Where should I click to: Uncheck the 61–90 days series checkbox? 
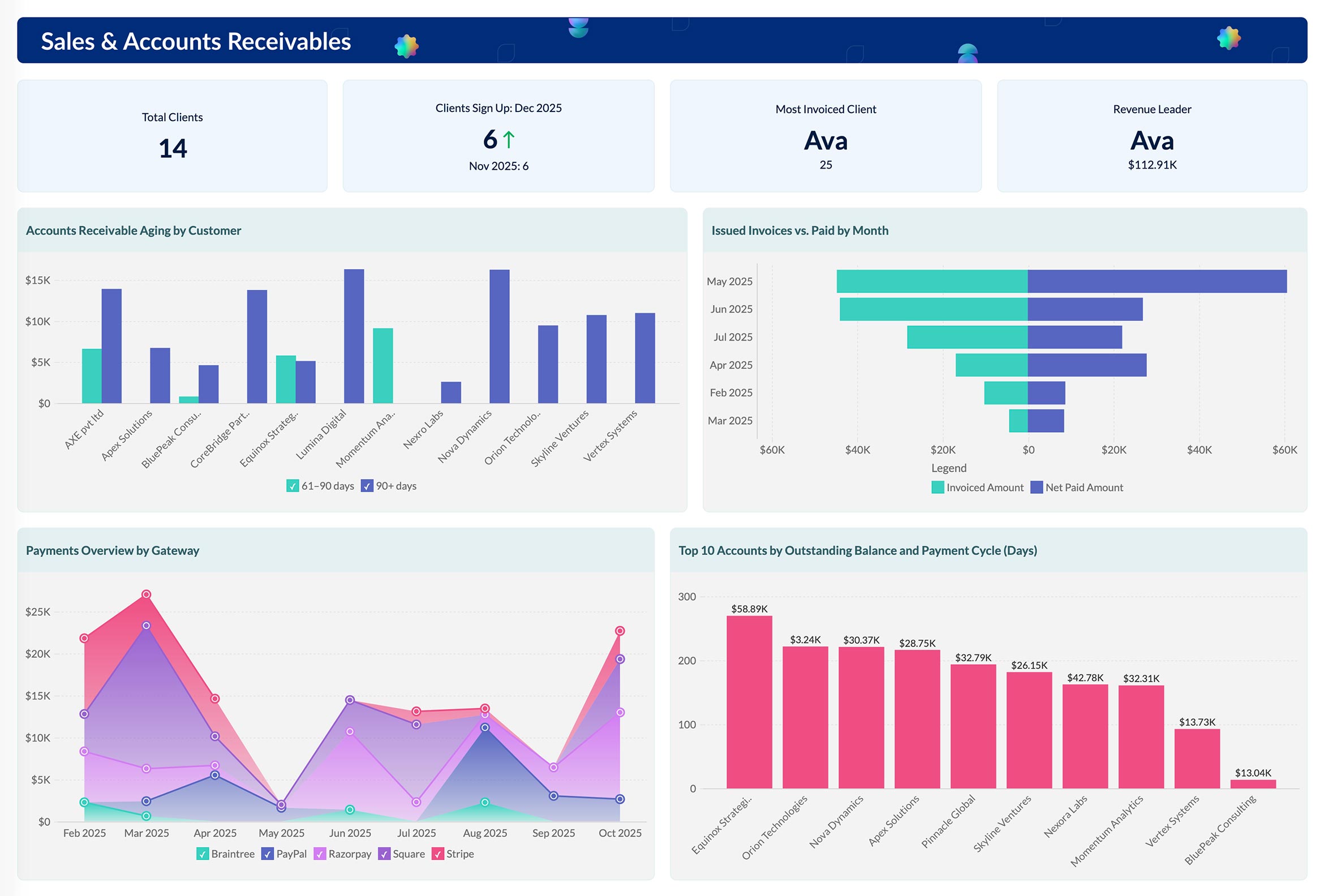pyautogui.click(x=293, y=486)
